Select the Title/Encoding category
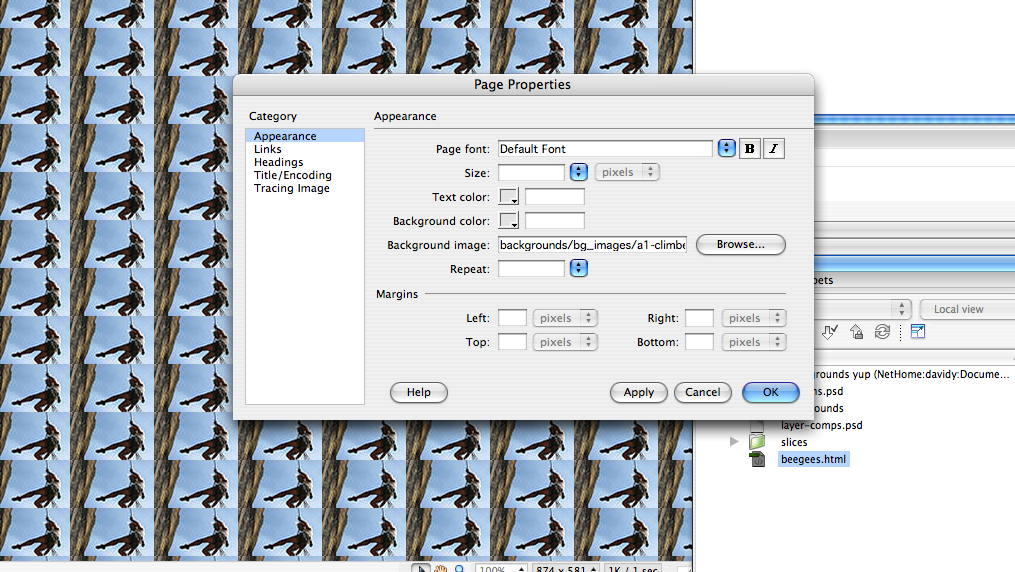 (292, 175)
